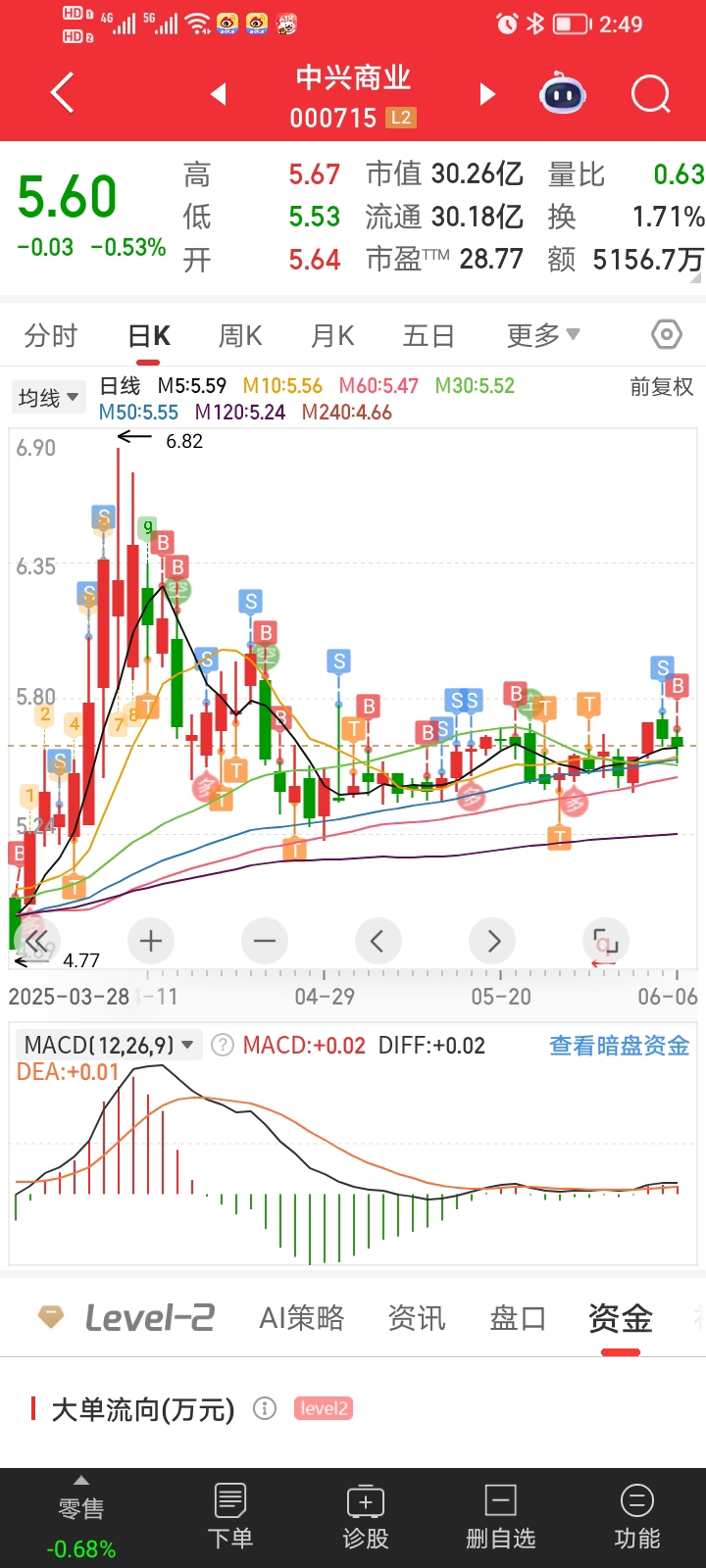Tap WiFi signal icon in status bar
This screenshot has height=1568, width=706.
(x=199, y=24)
